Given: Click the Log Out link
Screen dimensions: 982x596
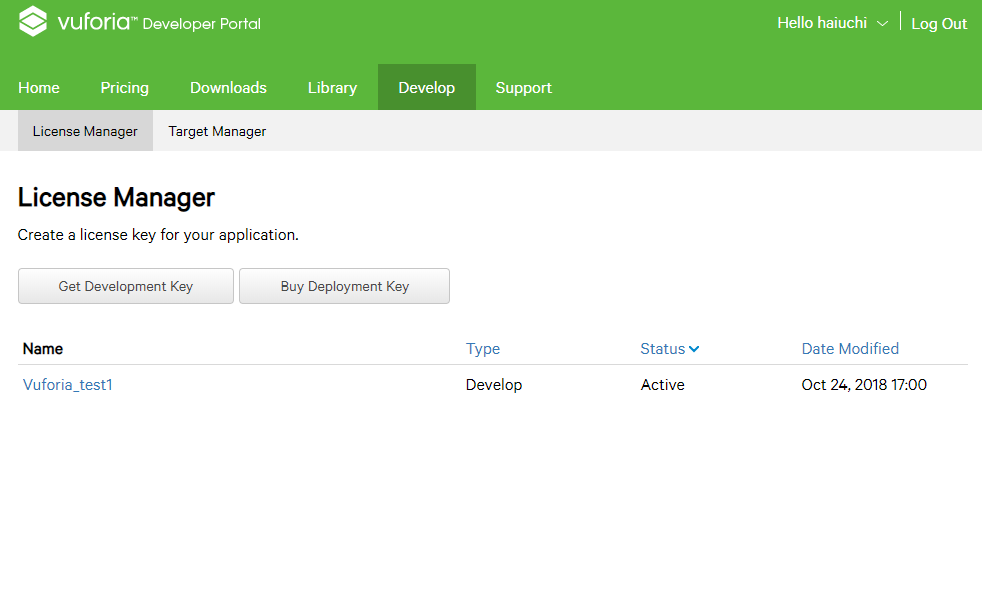Looking at the screenshot, I should [939, 24].
